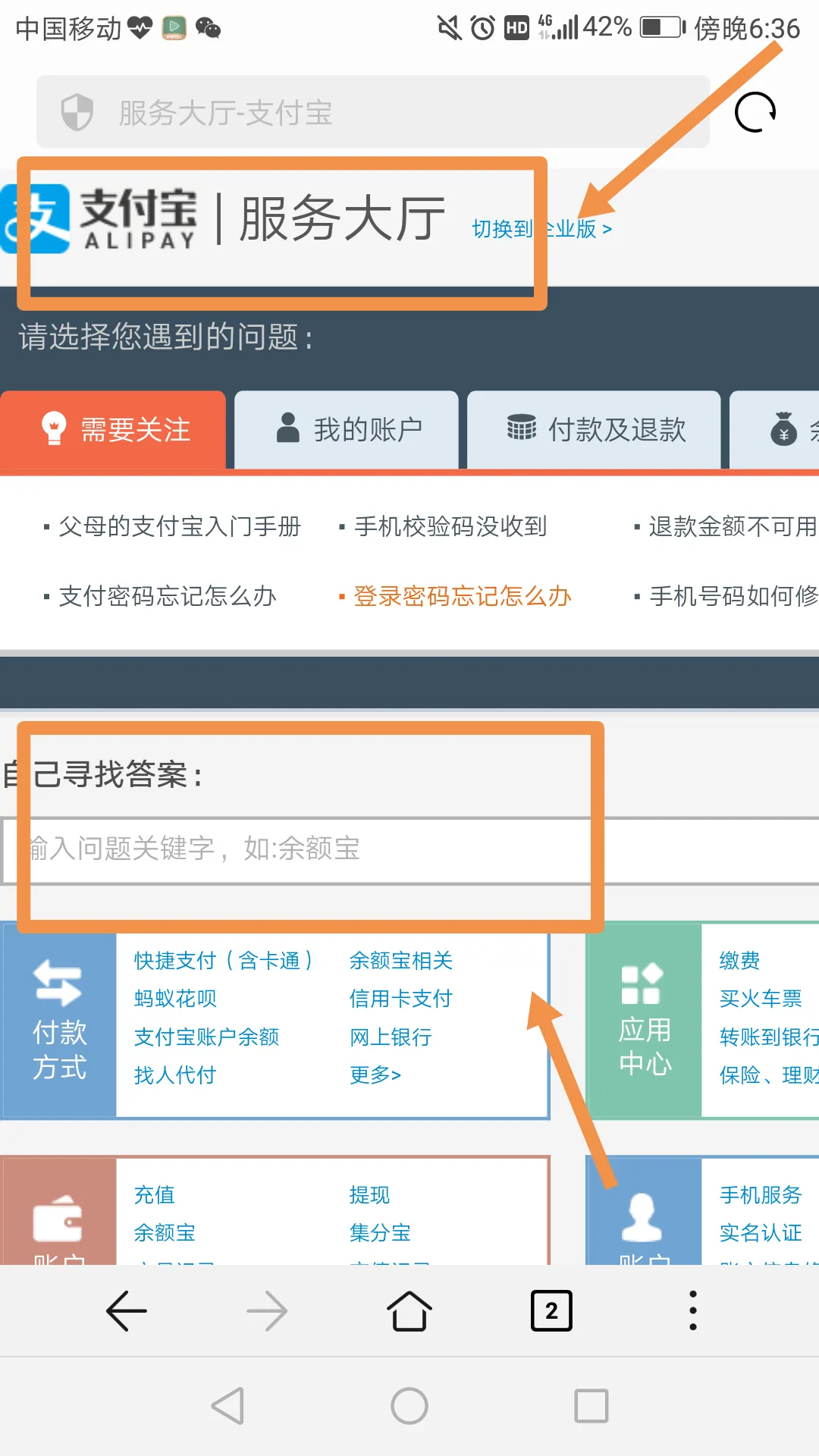Open 支付密码忘记怎么办 link

point(168,596)
